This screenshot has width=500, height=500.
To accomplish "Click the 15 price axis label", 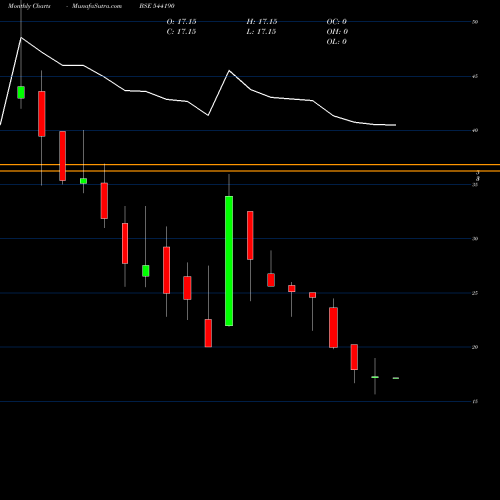I will (475, 401).
